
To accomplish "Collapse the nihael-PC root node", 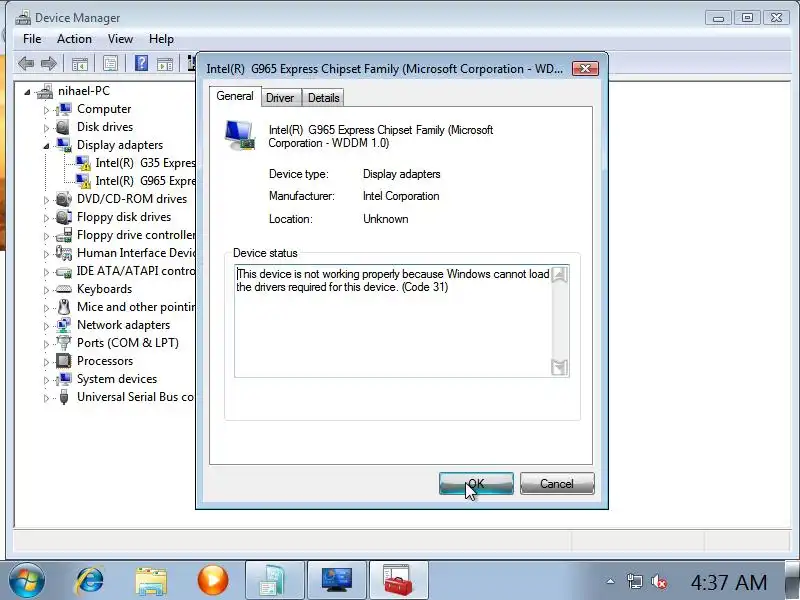I will coord(27,92).
